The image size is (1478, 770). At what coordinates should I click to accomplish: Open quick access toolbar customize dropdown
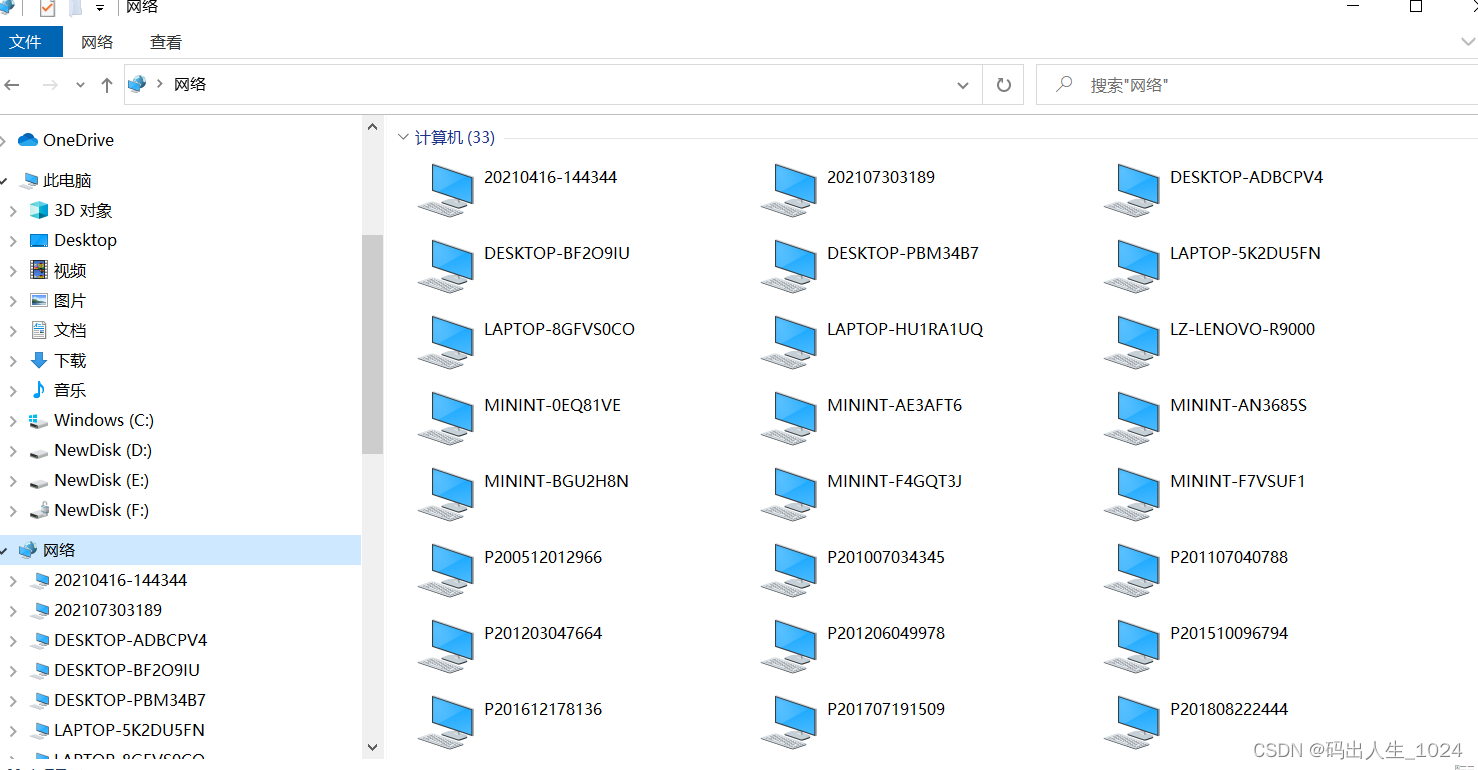(x=100, y=8)
